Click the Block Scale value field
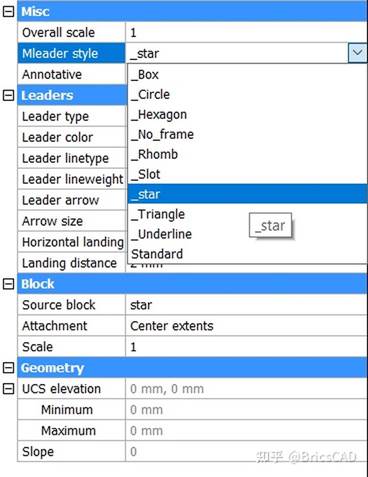The image size is (368, 477). [246, 347]
